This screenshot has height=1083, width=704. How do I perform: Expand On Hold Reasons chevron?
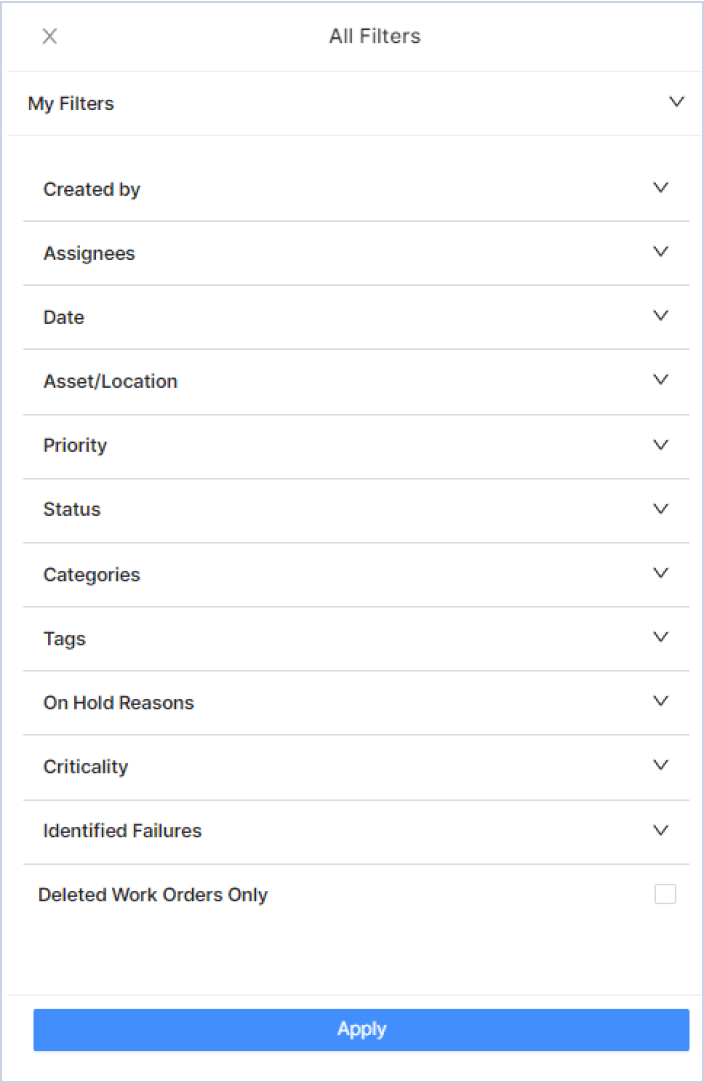click(660, 701)
